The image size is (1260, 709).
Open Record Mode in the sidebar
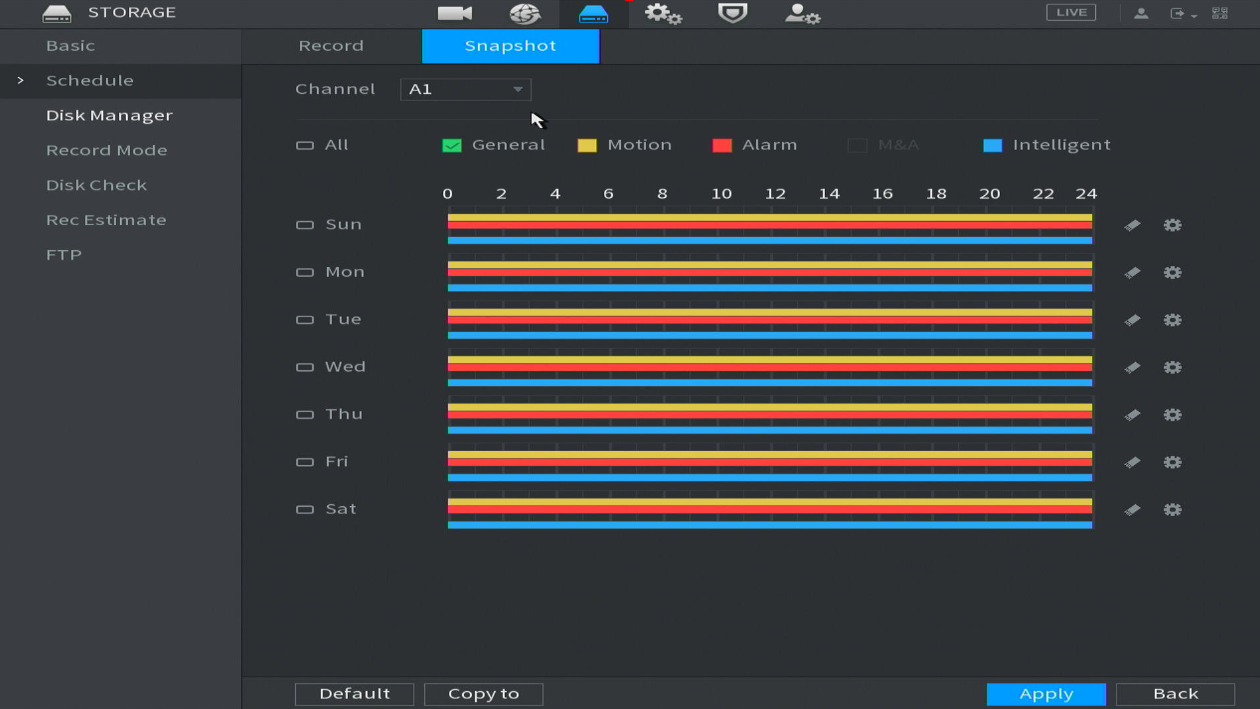click(x=106, y=150)
